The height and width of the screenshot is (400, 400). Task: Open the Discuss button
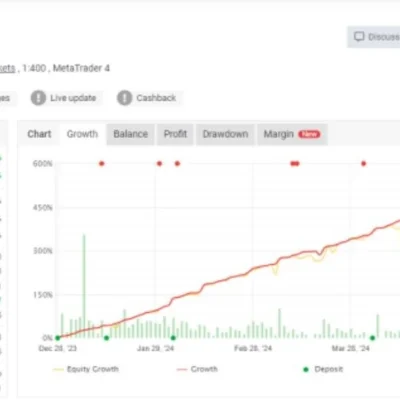pos(374,37)
